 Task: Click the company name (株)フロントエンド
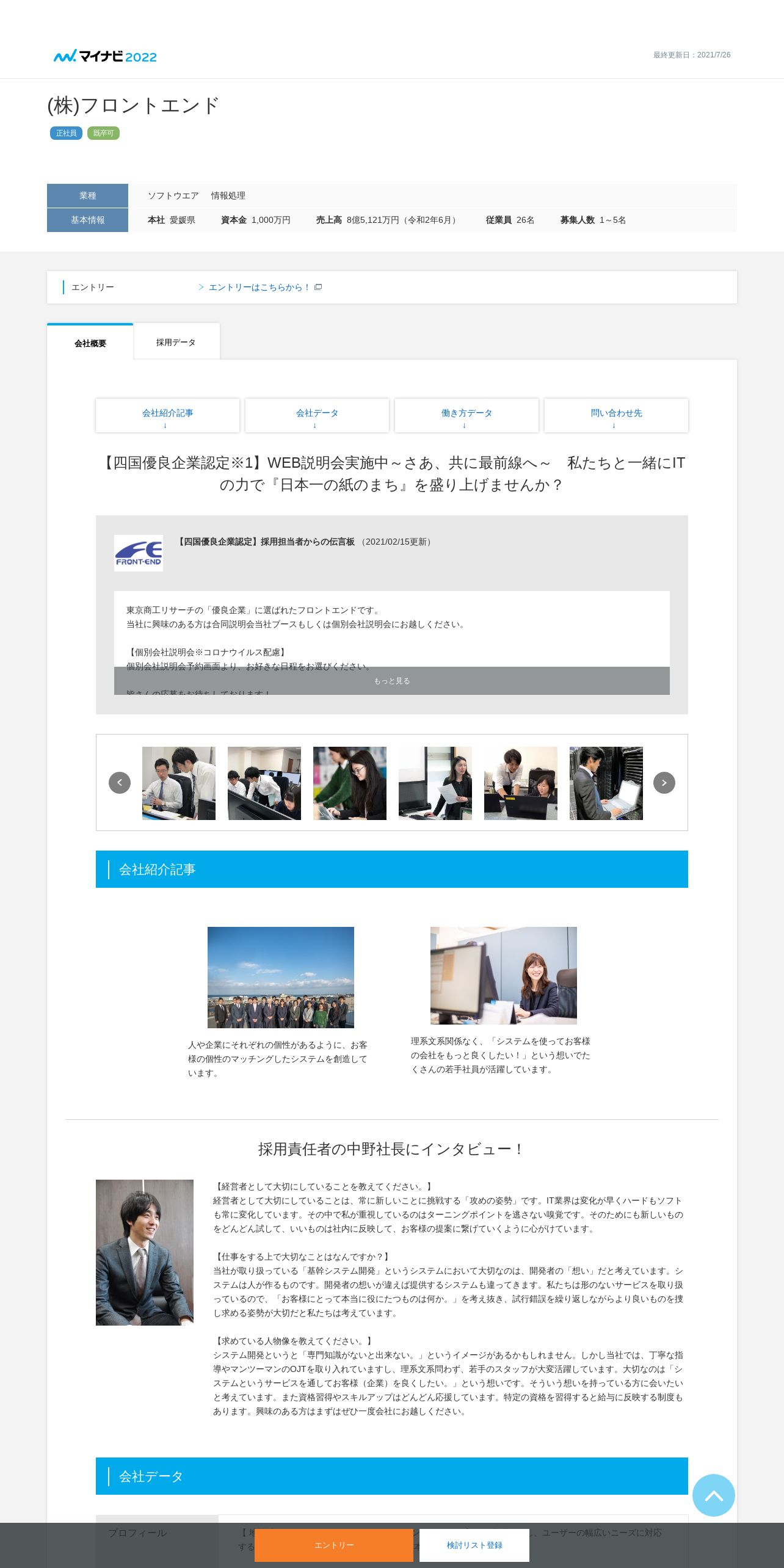[x=133, y=106]
